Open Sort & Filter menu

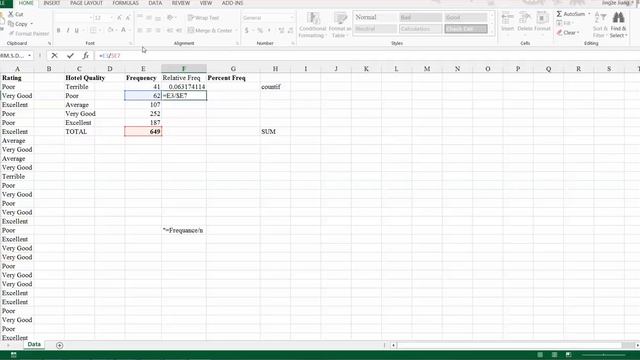click(x=600, y=25)
